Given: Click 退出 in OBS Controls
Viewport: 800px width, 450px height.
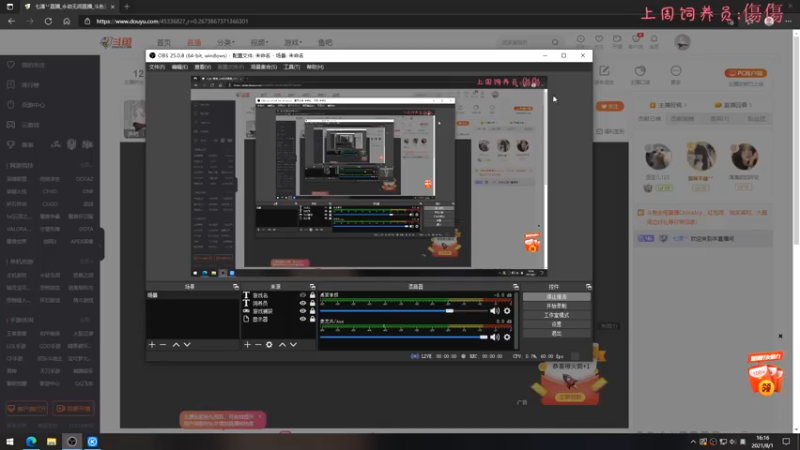Looking at the screenshot, I should pyautogui.click(x=556, y=334).
